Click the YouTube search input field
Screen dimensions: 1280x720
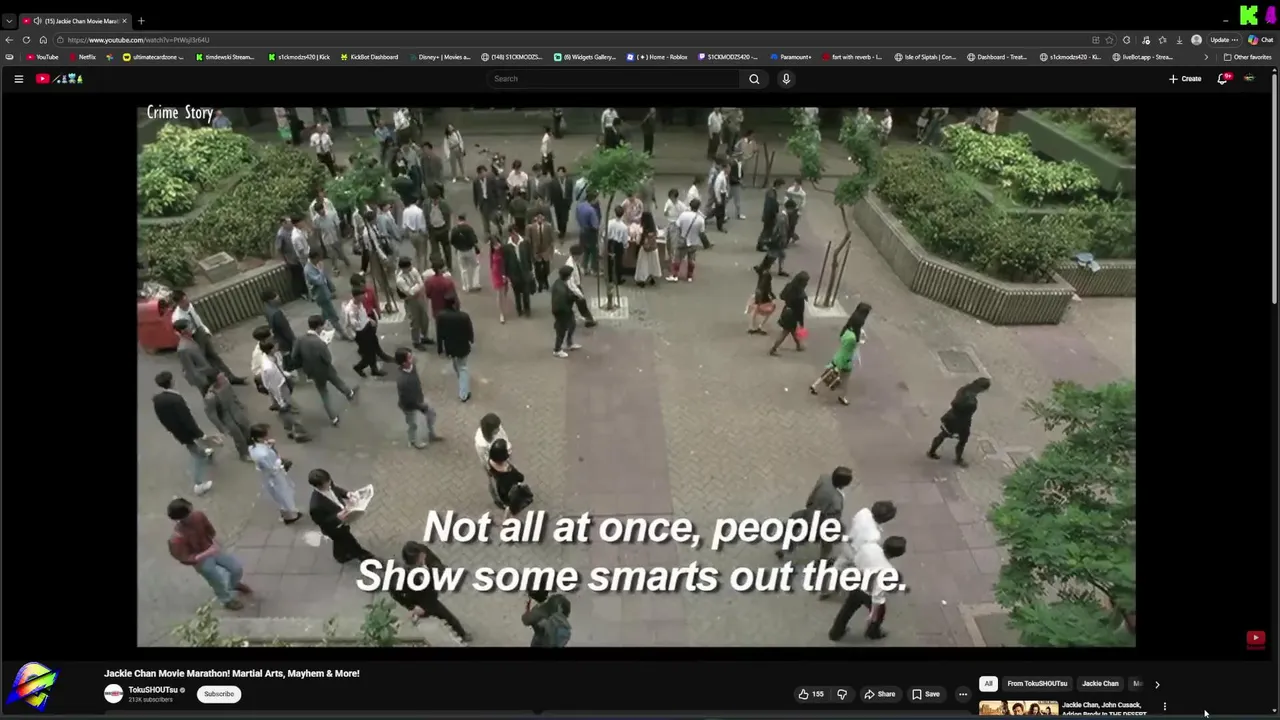(x=614, y=79)
